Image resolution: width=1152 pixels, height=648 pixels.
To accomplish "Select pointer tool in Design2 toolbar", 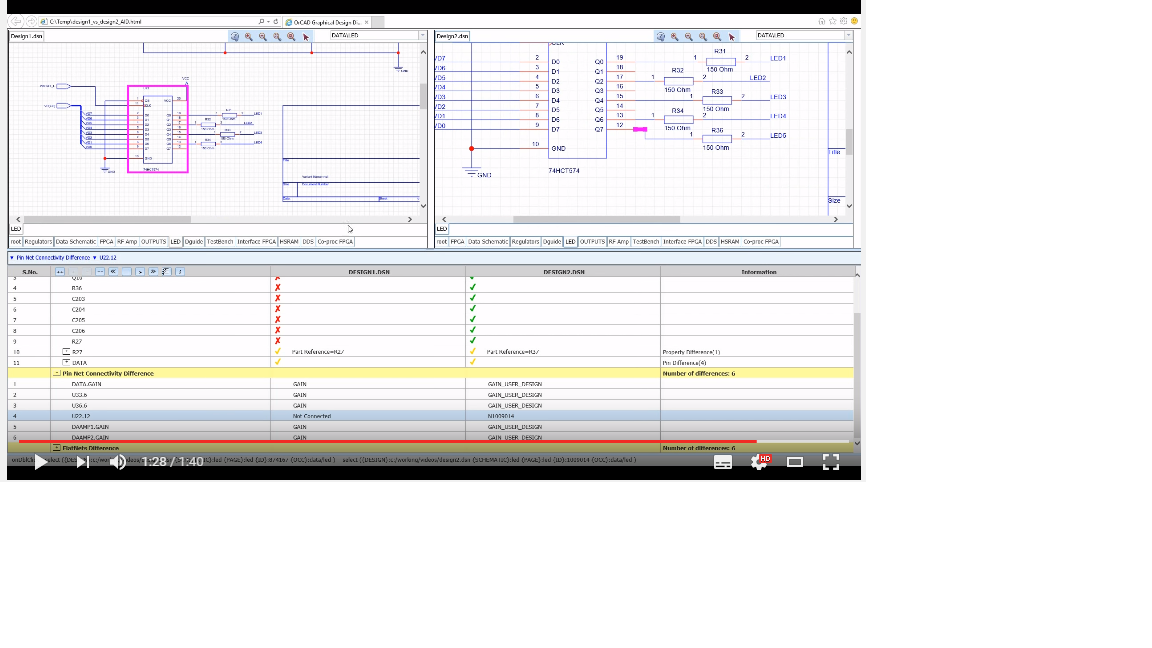I will point(732,37).
